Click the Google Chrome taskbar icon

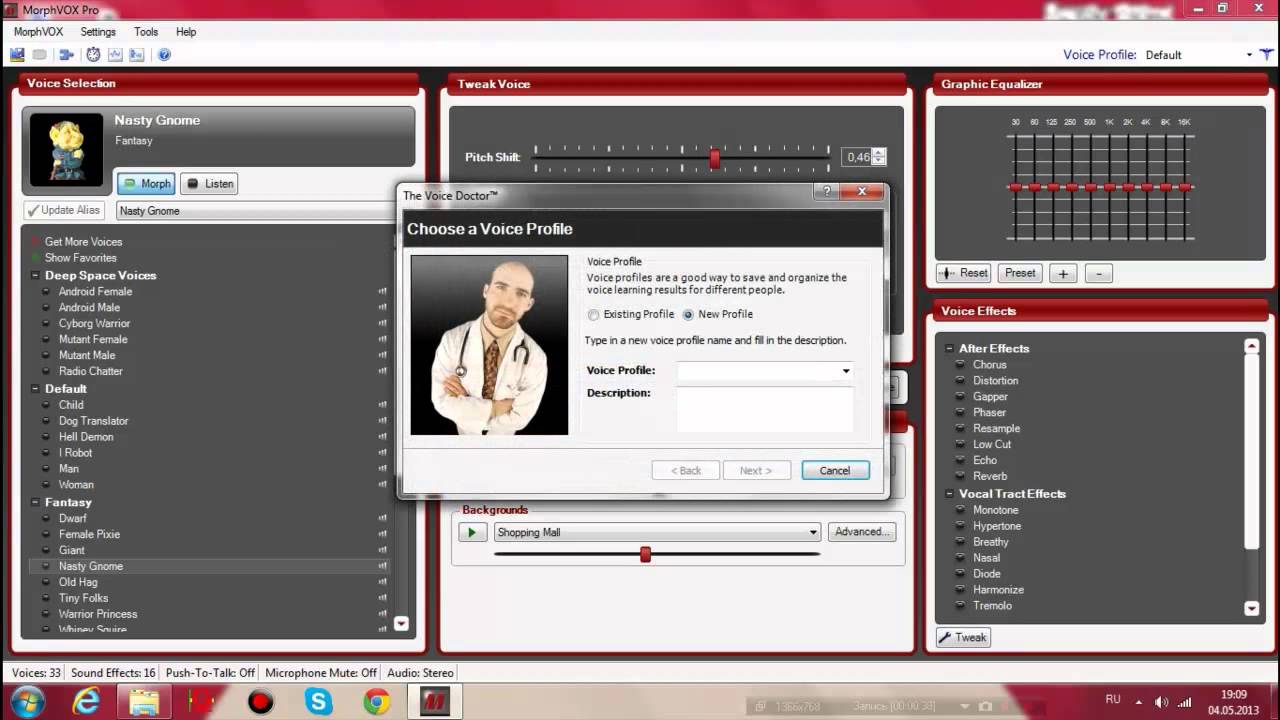coord(377,702)
